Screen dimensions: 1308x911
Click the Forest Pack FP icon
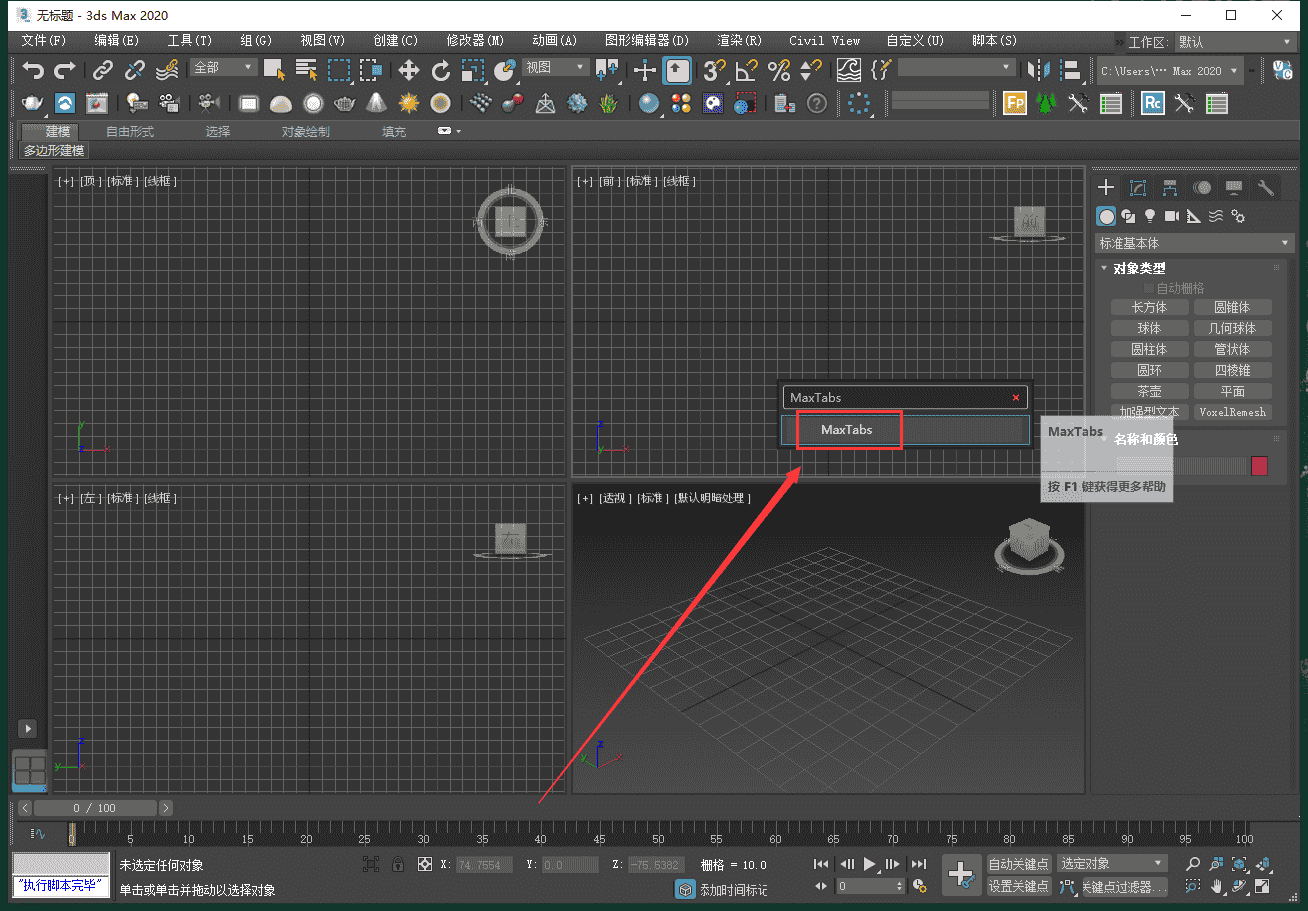pos(1015,103)
